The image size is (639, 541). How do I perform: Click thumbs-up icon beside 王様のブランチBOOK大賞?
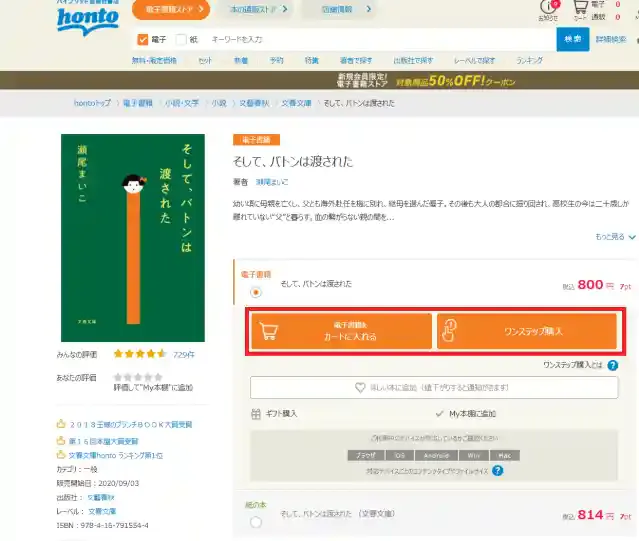tap(61, 424)
